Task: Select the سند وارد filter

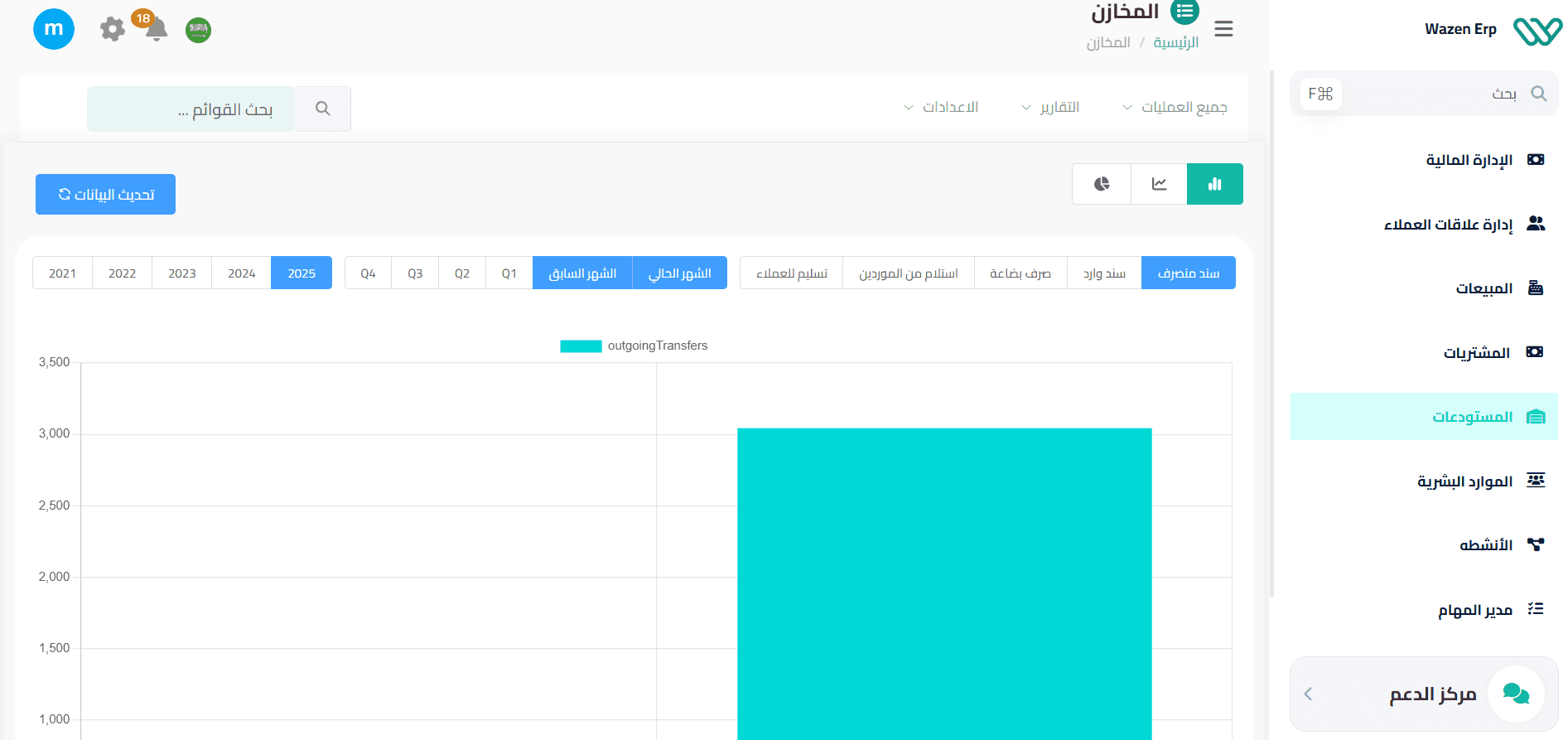Action: click(1104, 273)
